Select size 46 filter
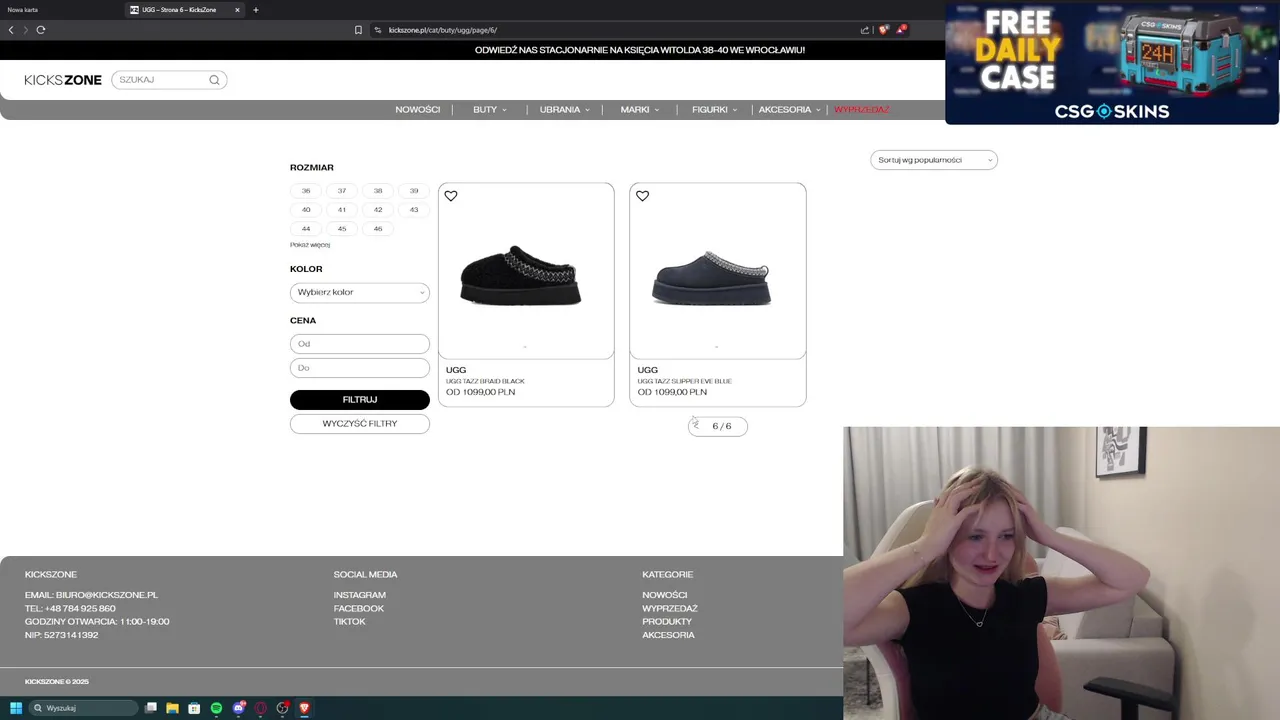 [378, 228]
